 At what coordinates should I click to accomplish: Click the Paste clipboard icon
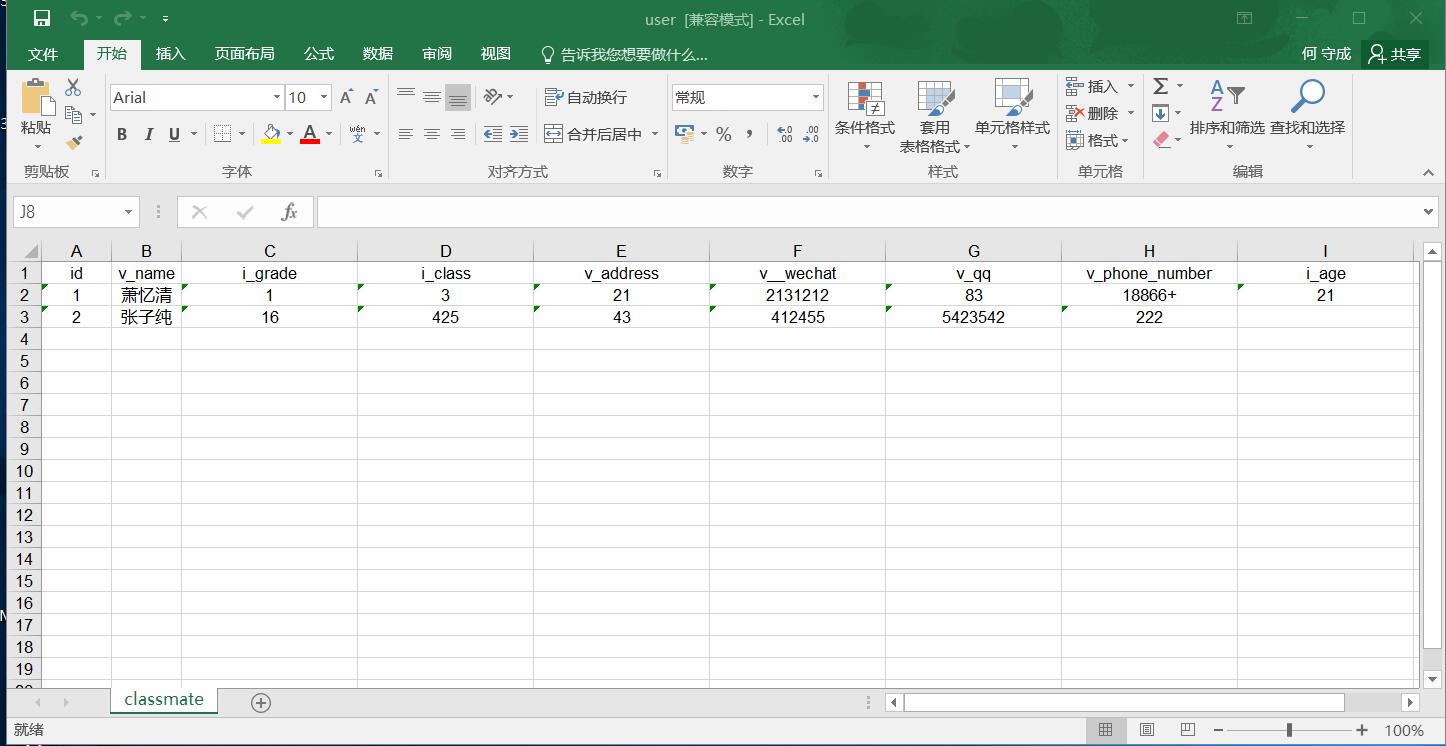(36, 98)
